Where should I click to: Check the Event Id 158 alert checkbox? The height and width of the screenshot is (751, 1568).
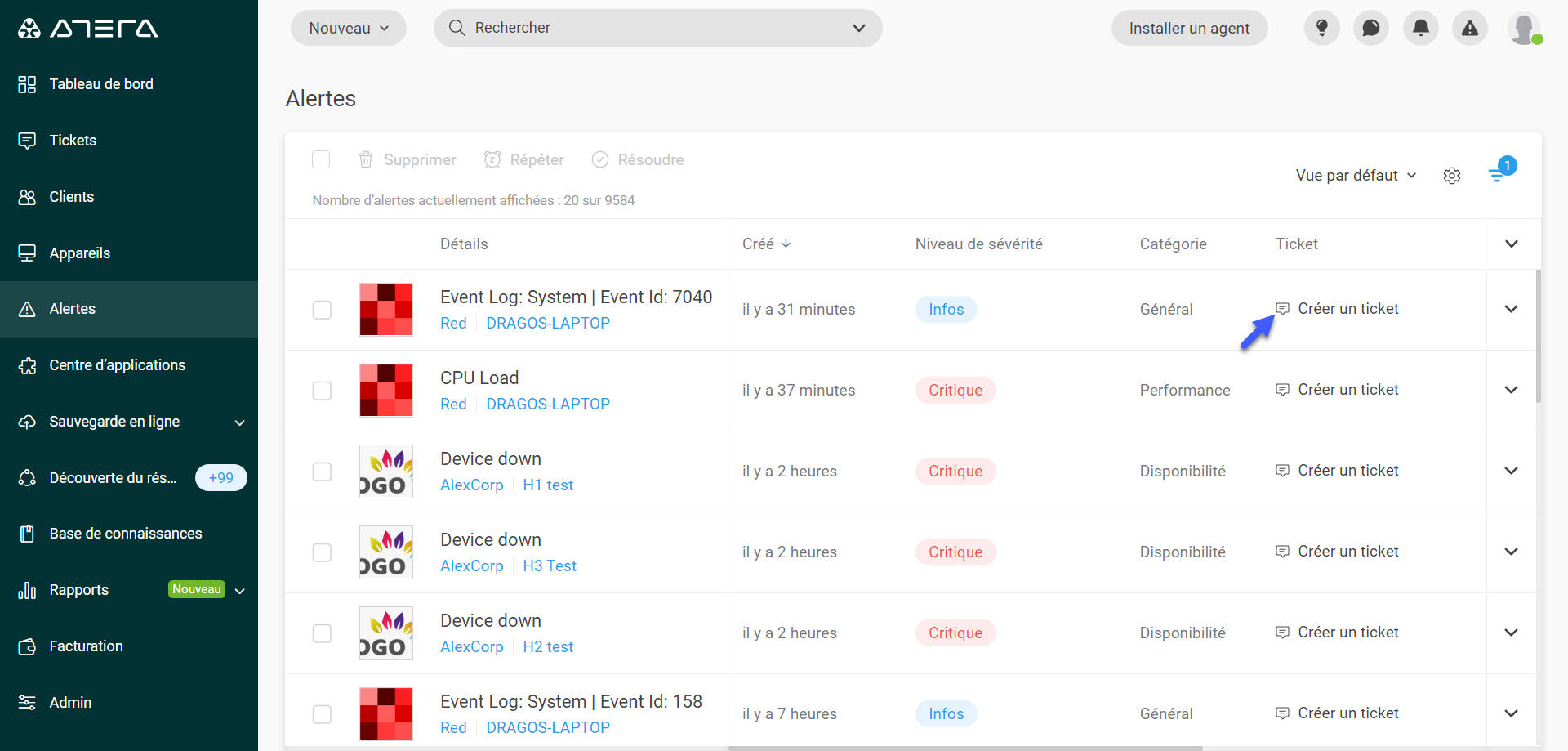tap(322, 714)
